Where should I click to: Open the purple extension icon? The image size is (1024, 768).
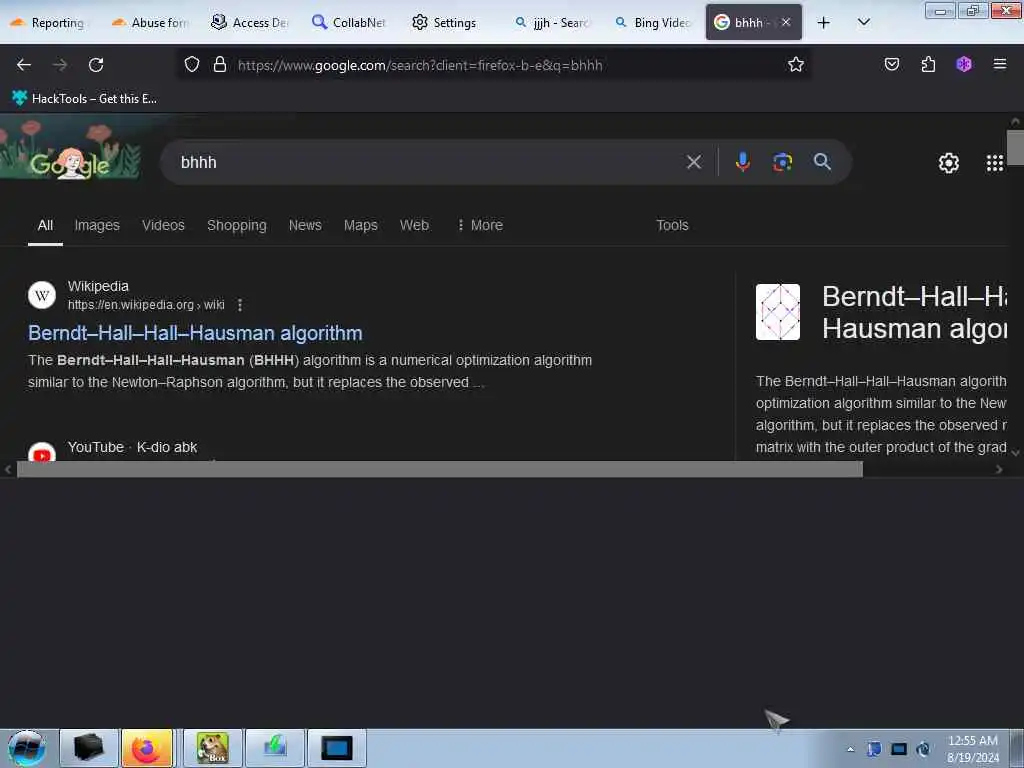tap(964, 65)
